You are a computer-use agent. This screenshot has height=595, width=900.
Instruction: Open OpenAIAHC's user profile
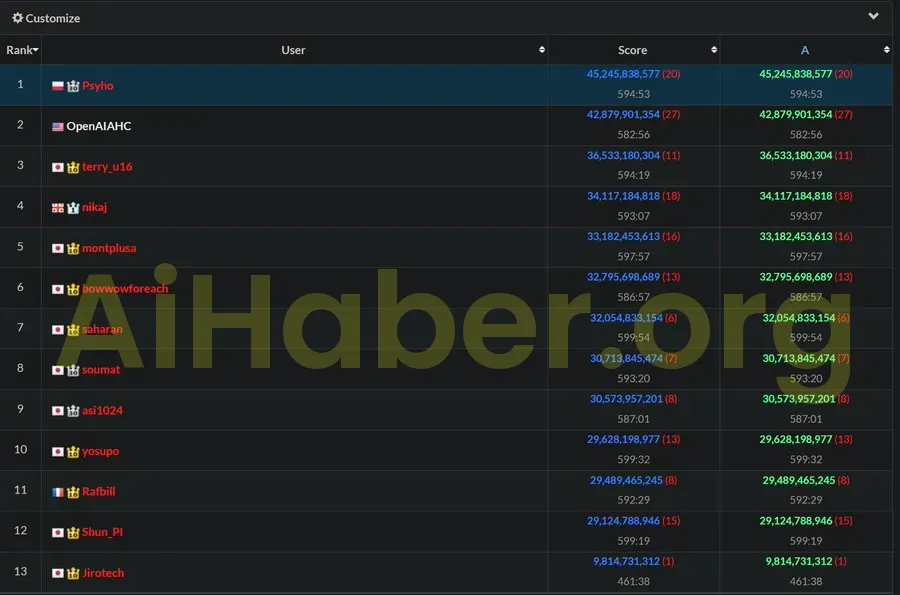click(98, 127)
